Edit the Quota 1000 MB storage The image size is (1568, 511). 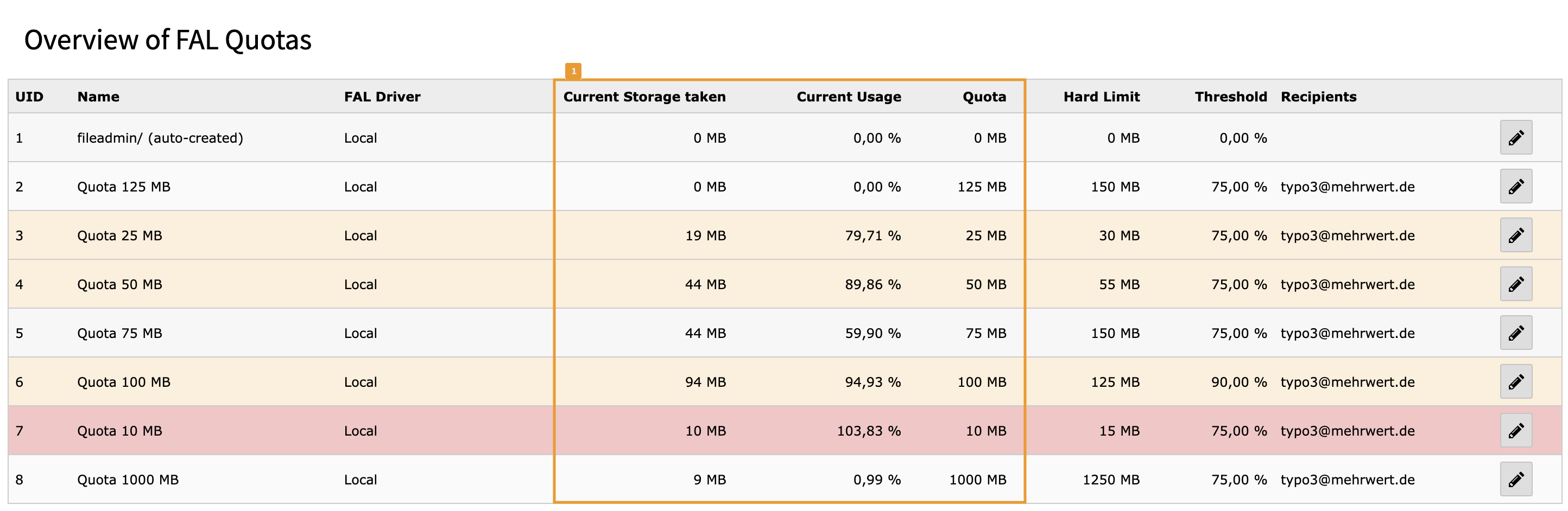tap(1516, 480)
